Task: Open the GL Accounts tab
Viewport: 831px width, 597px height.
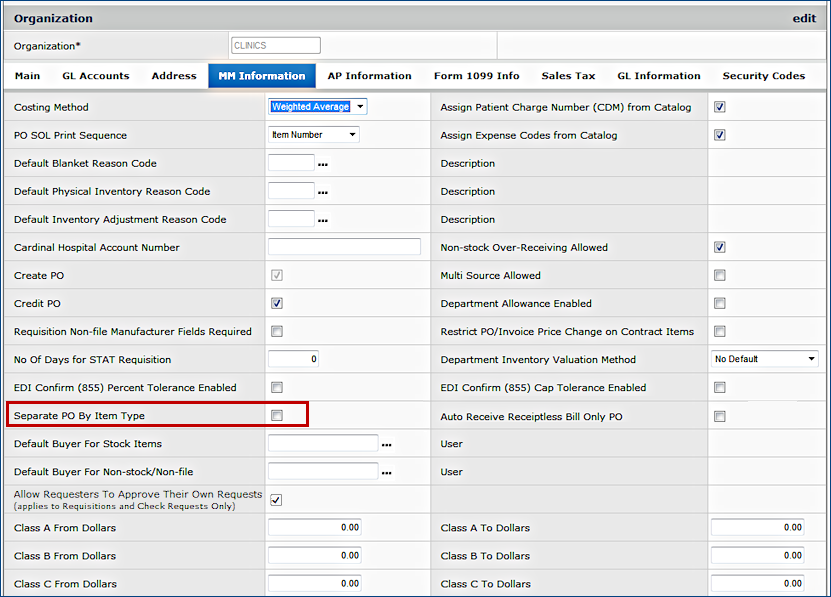Action: (x=96, y=76)
